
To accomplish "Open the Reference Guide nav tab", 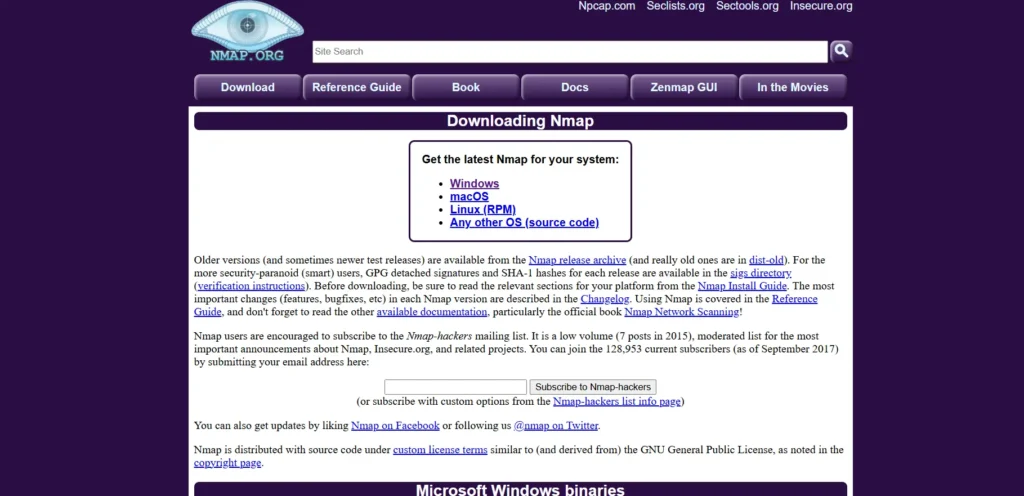I will tap(357, 87).
